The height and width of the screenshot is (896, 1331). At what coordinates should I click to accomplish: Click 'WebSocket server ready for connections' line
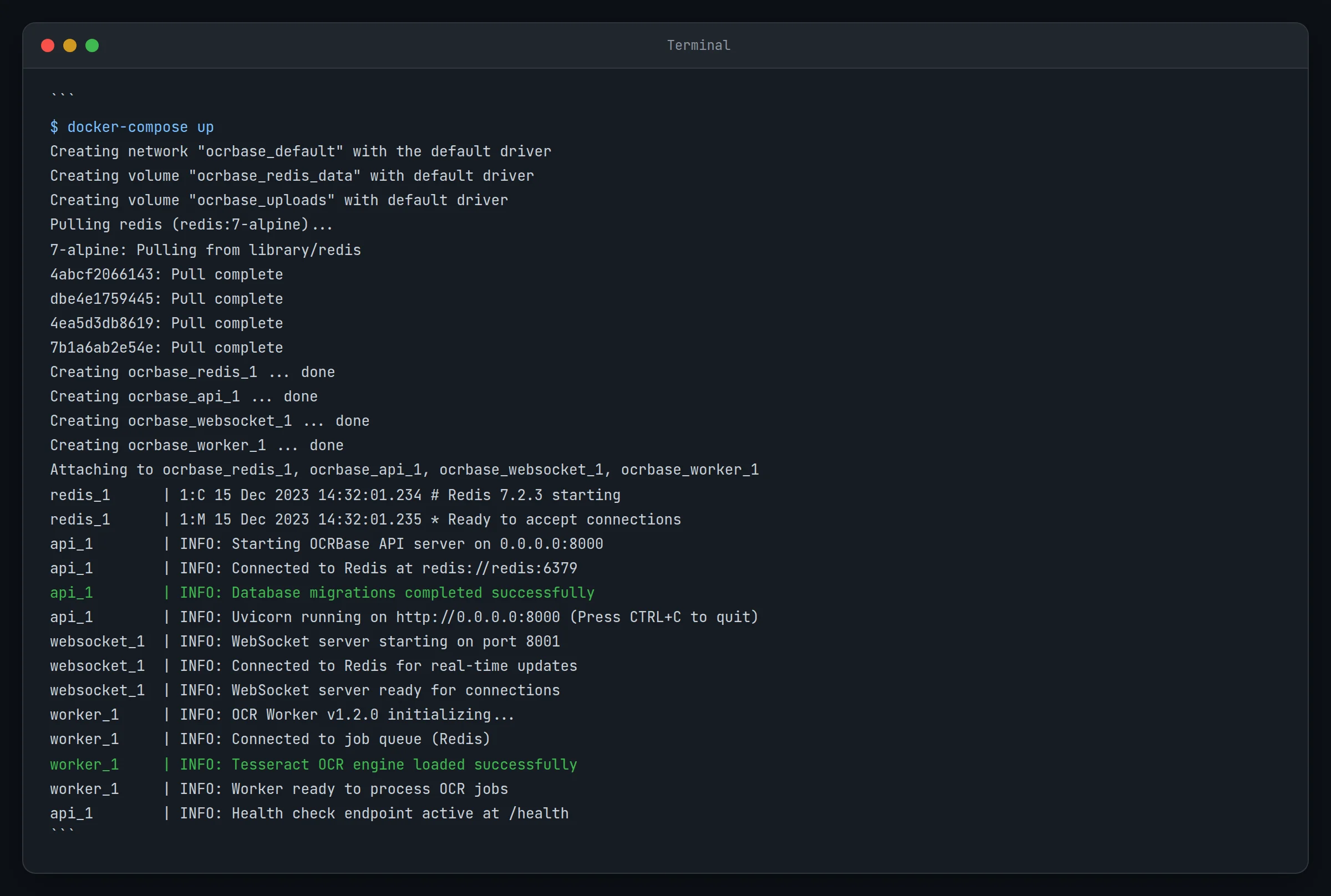pyautogui.click(x=305, y=691)
